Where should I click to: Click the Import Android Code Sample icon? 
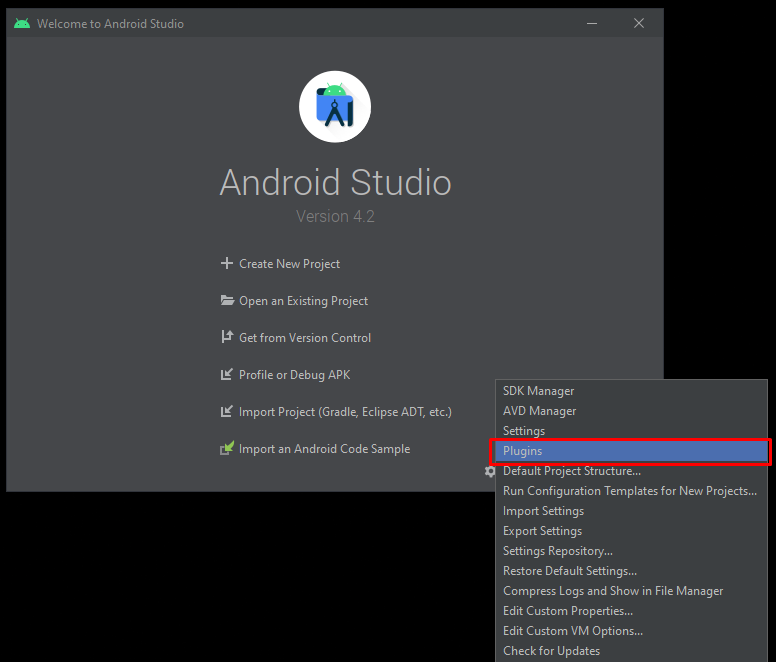tap(227, 448)
